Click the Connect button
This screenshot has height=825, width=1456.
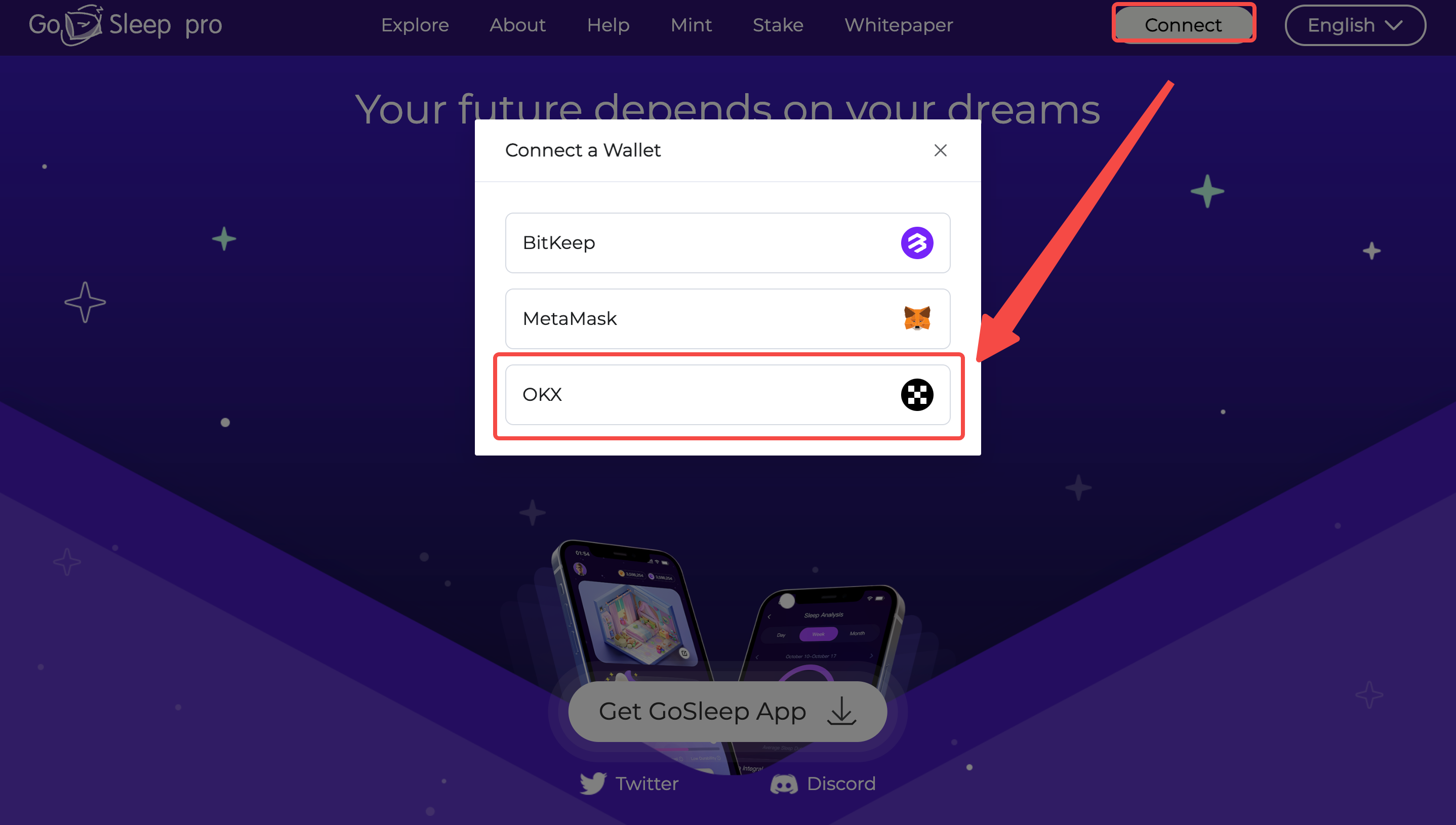[x=1184, y=24]
